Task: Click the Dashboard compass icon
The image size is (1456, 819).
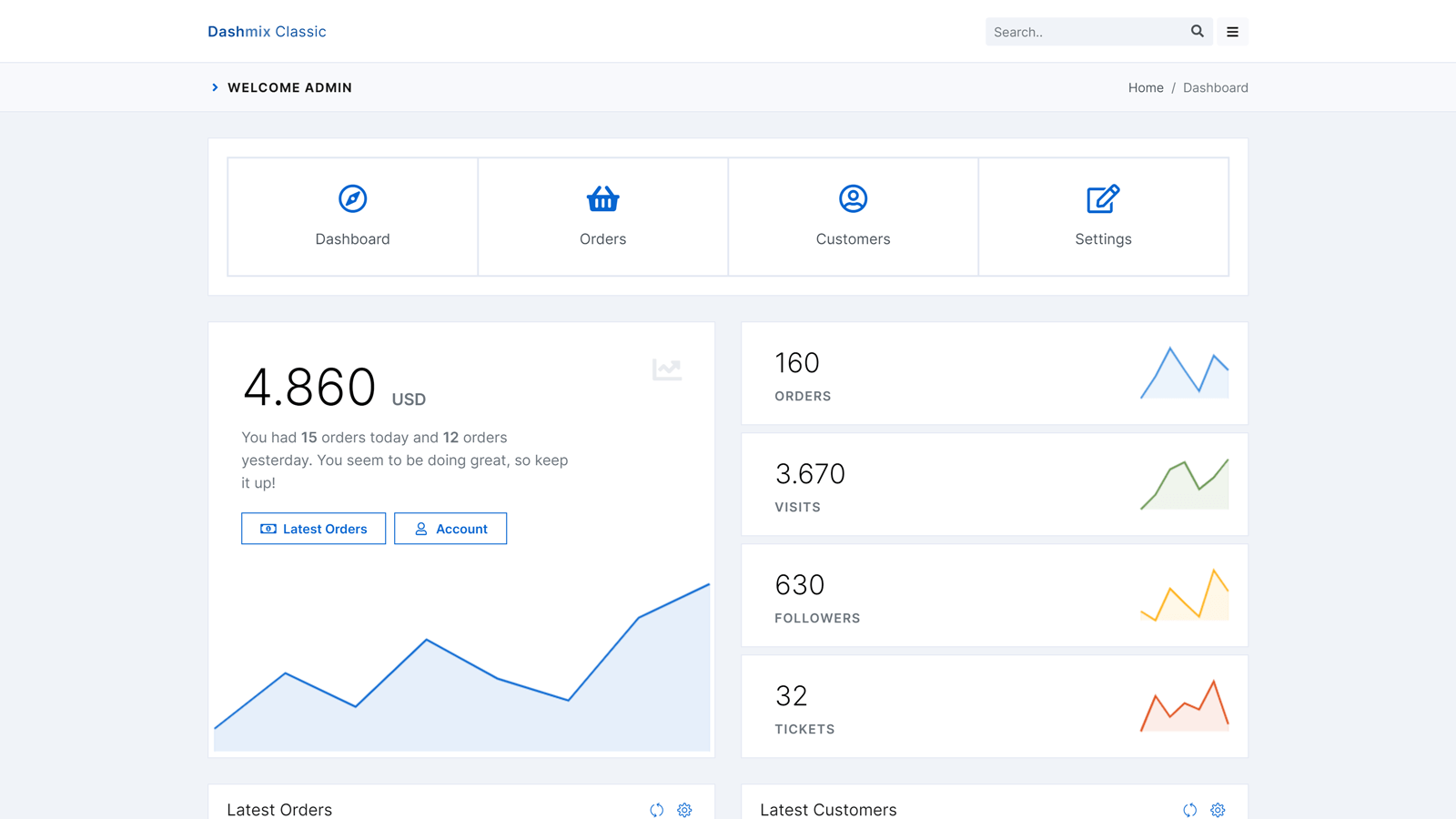Action: tap(352, 198)
